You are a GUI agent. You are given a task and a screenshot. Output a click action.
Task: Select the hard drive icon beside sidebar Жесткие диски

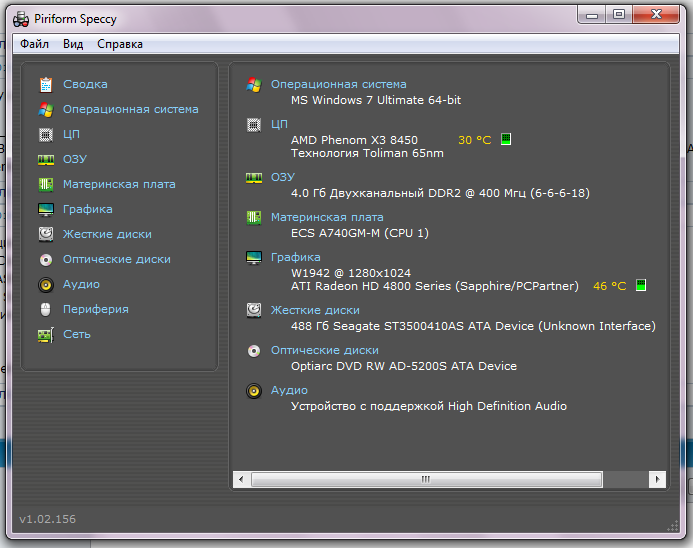coord(45,234)
